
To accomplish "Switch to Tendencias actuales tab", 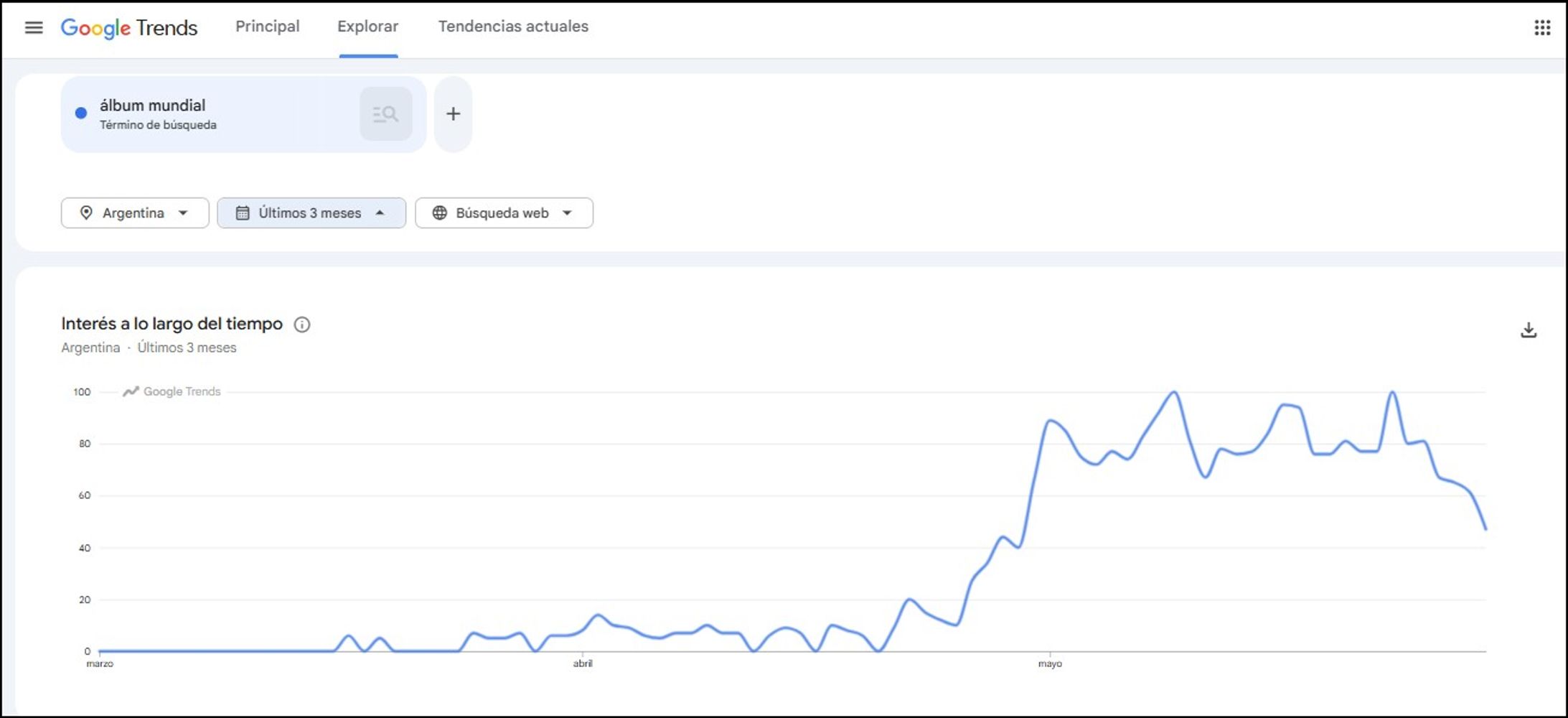I will (514, 27).
